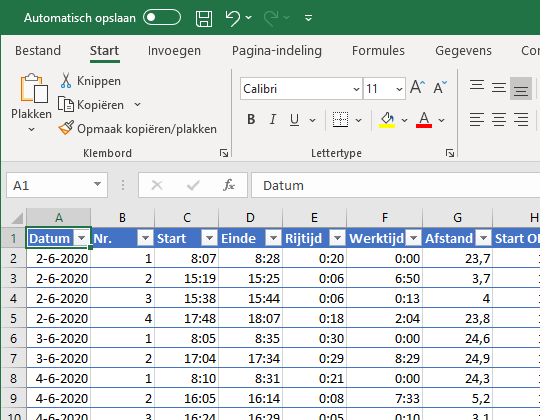This screenshot has width=540, height=420.
Task: Open the Lettertype dialog launcher
Action: pyautogui.click(x=450, y=153)
